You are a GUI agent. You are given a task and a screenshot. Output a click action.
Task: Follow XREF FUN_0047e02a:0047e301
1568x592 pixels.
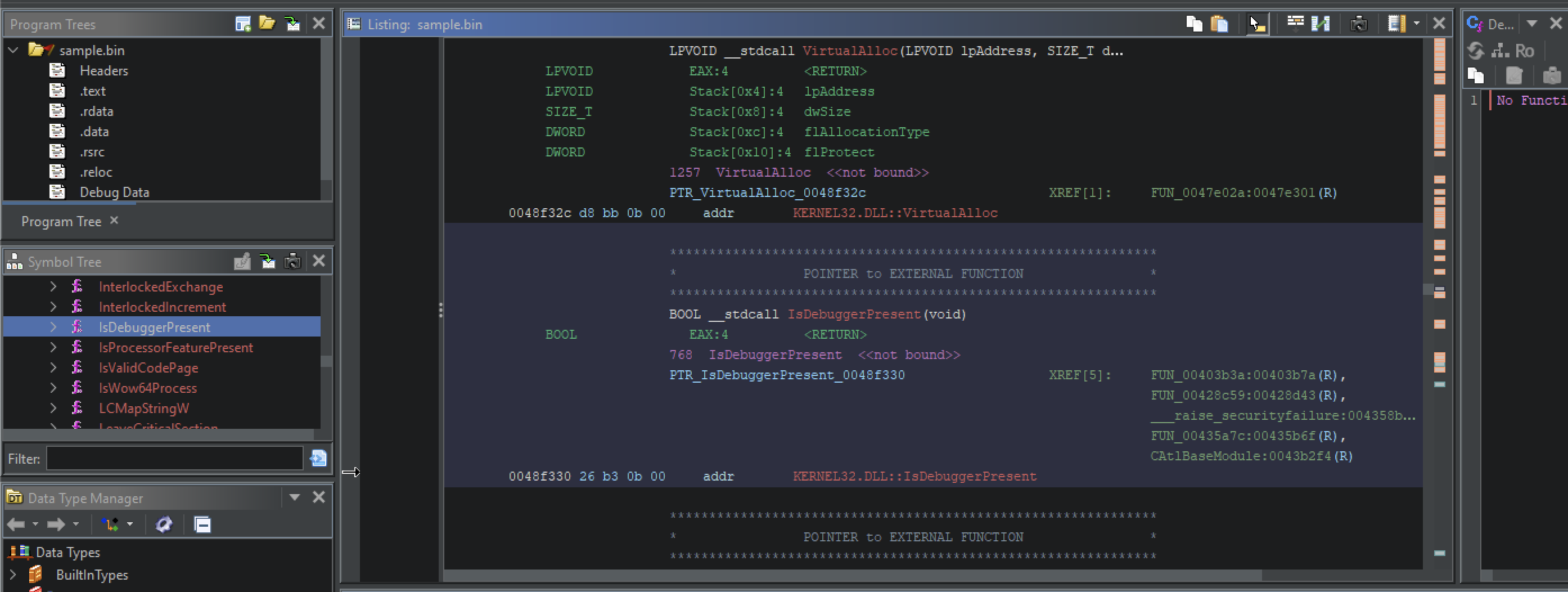(1243, 193)
